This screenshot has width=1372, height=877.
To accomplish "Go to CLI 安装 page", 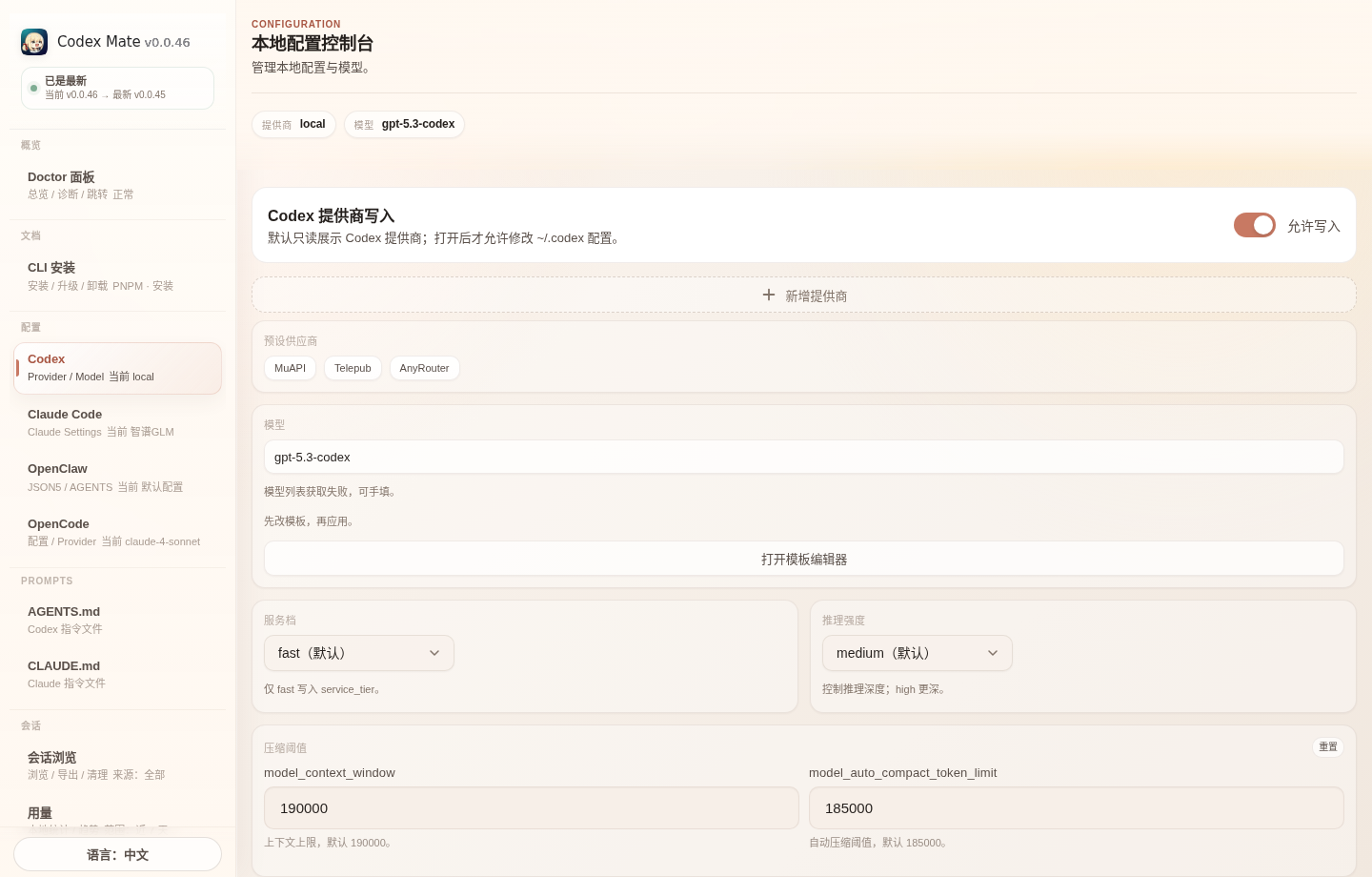I will (x=118, y=276).
